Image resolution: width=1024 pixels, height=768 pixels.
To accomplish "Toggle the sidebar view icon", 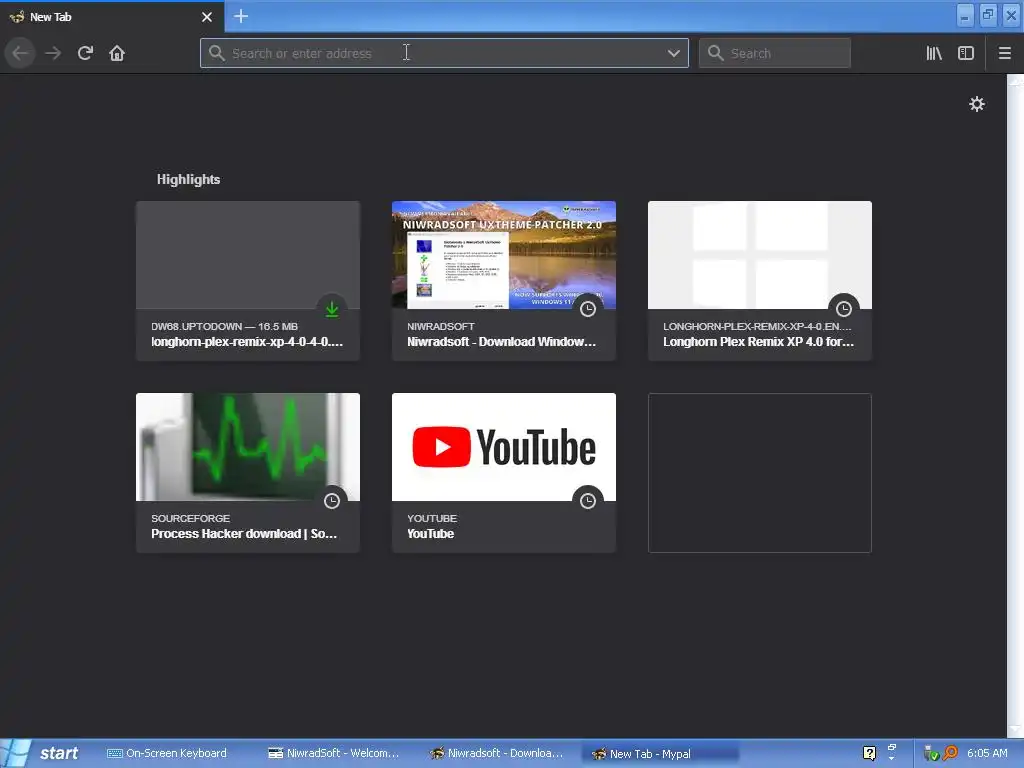I will [966, 53].
